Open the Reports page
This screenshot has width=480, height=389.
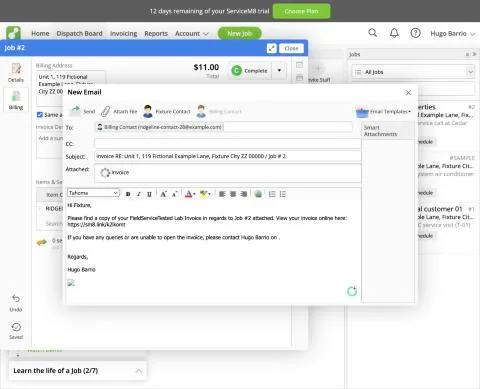point(156,33)
